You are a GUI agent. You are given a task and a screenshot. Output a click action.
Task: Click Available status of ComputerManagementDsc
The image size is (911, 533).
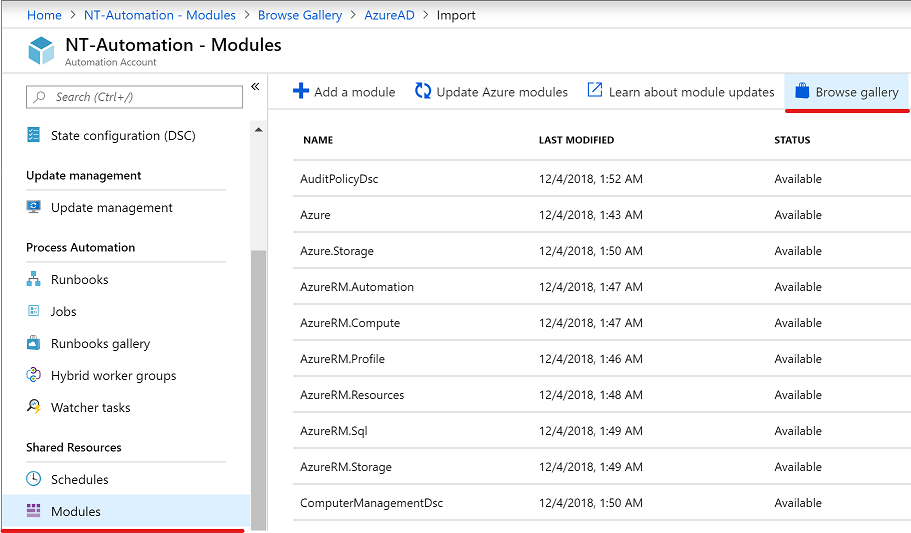coord(798,503)
